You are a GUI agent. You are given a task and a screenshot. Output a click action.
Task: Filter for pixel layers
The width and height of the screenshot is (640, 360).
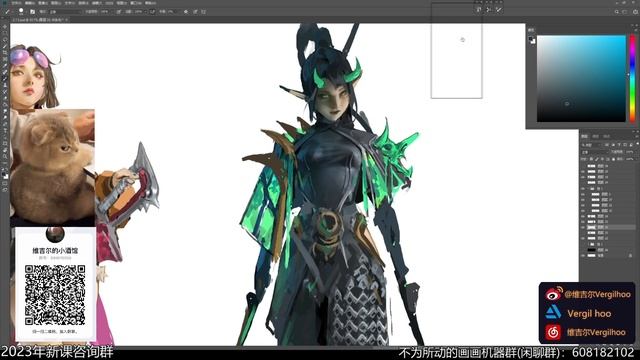[x=606, y=144]
